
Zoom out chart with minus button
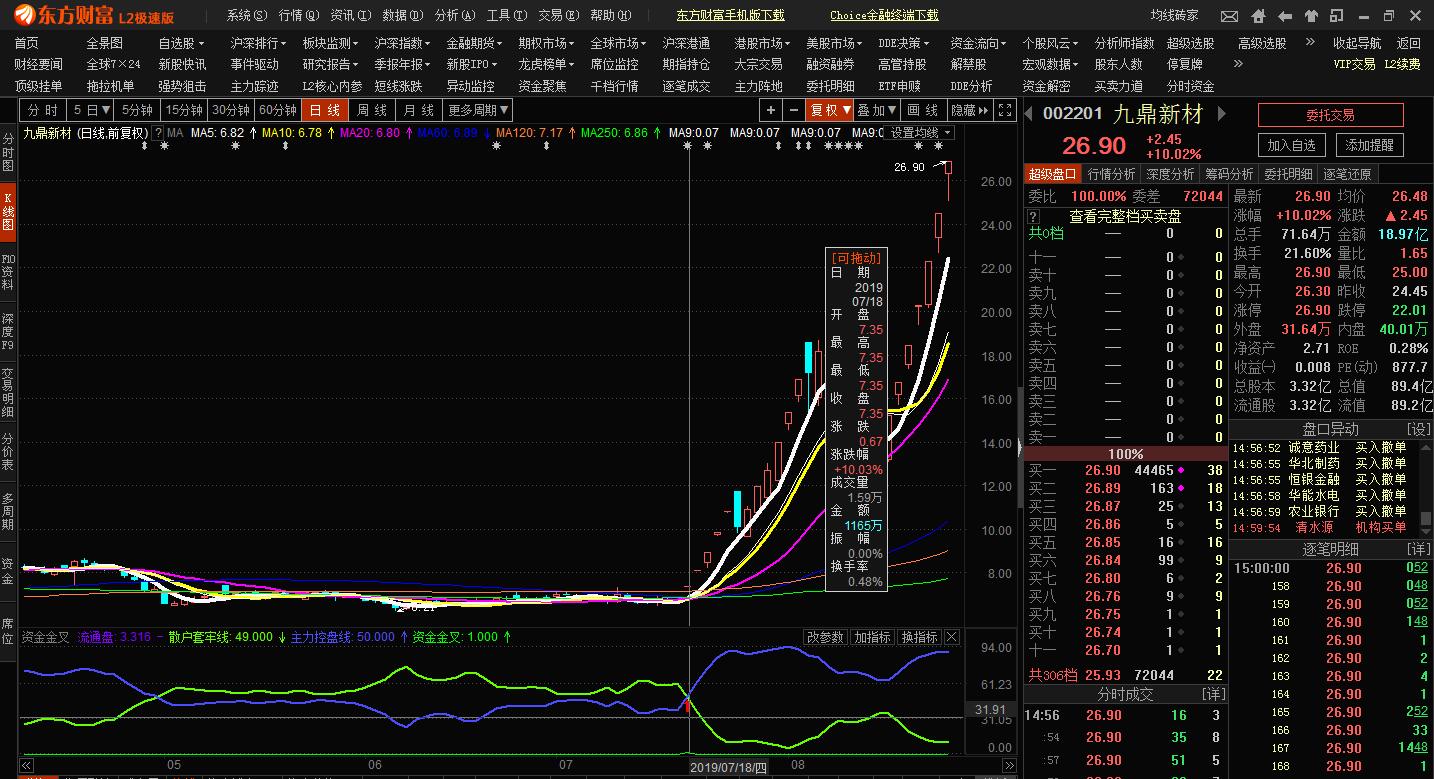[x=793, y=110]
